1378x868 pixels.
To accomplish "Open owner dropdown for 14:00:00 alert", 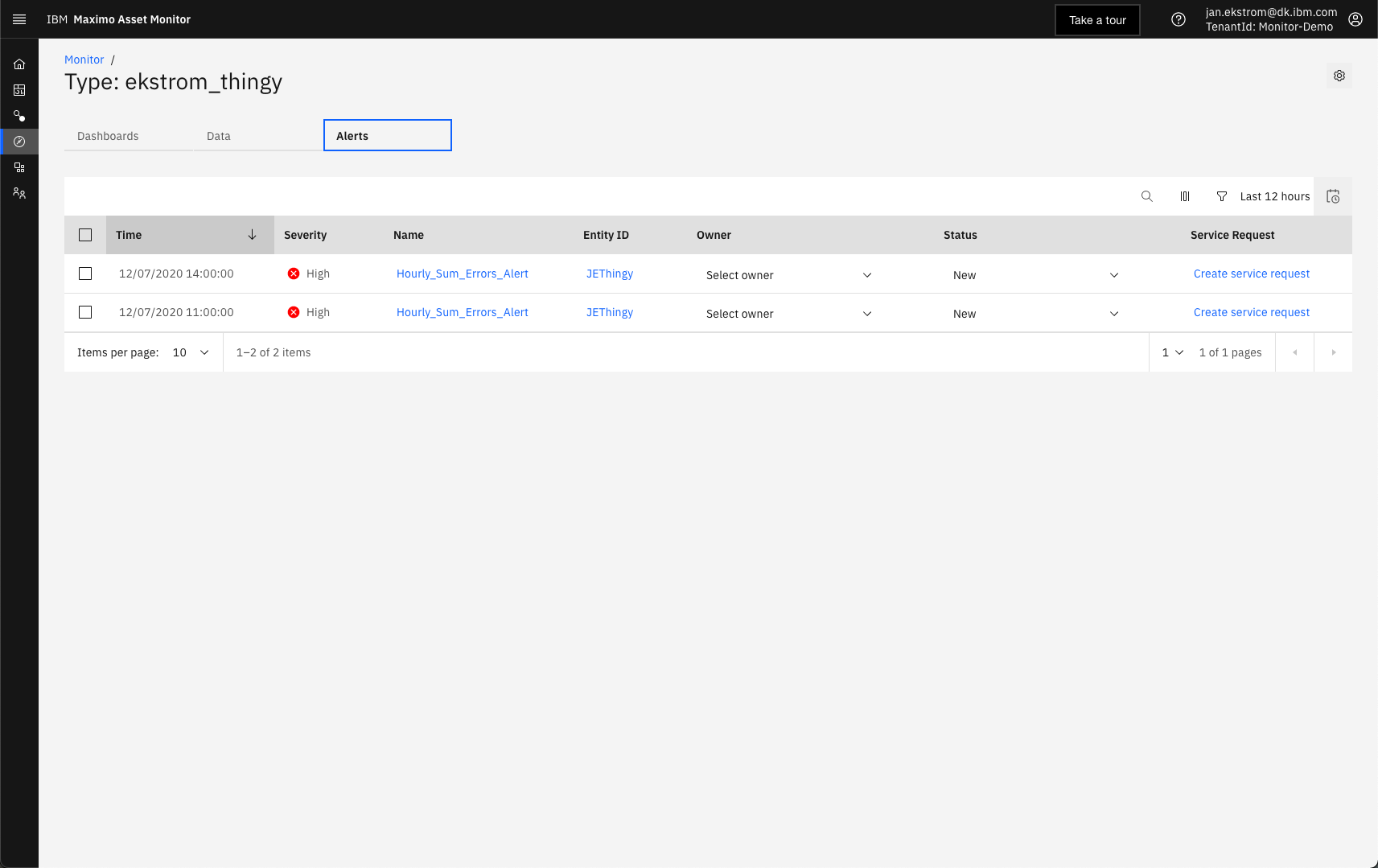I will pyautogui.click(x=789, y=275).
